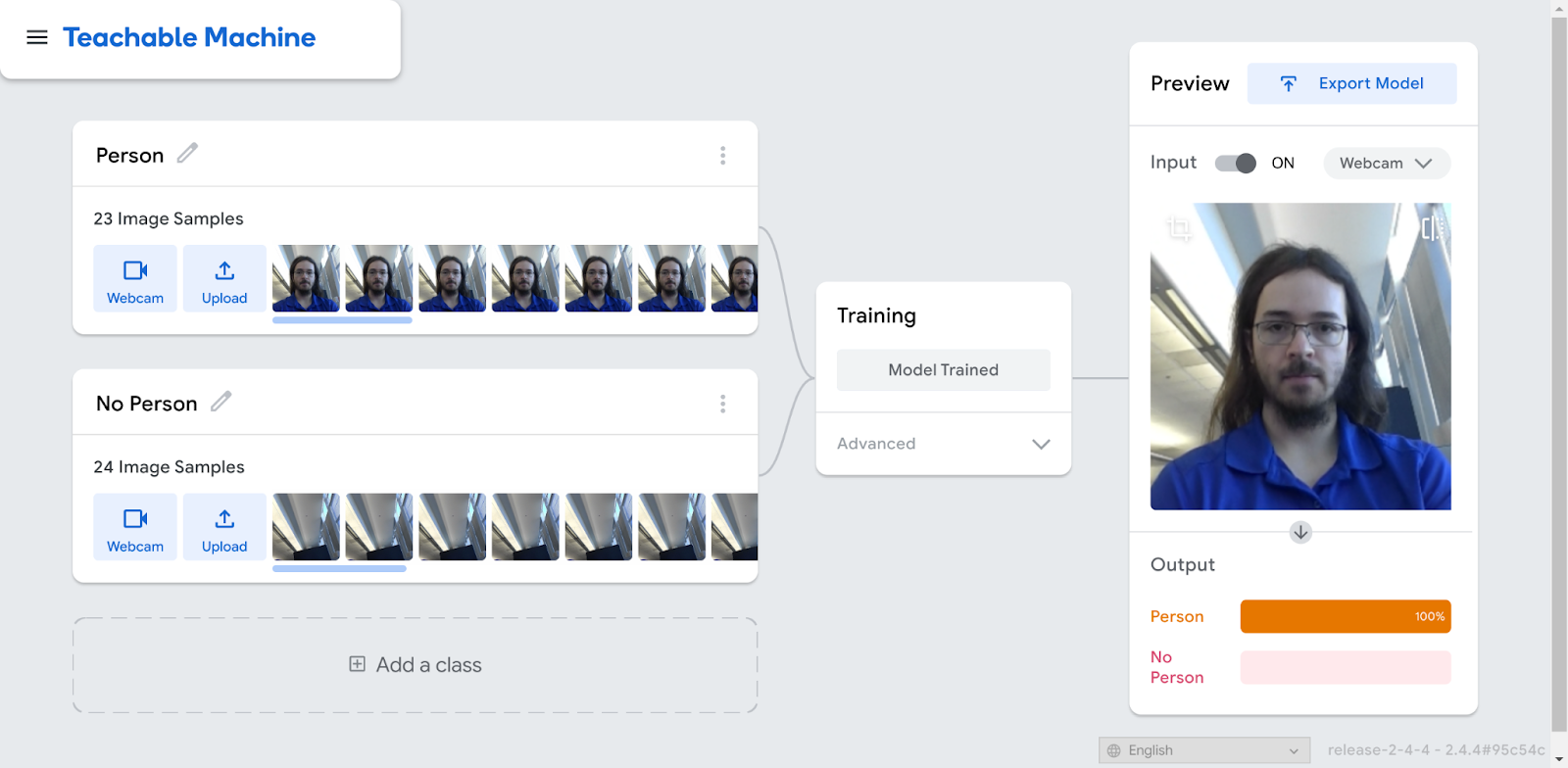Click the down arrow below the preview

(1300, 532)
